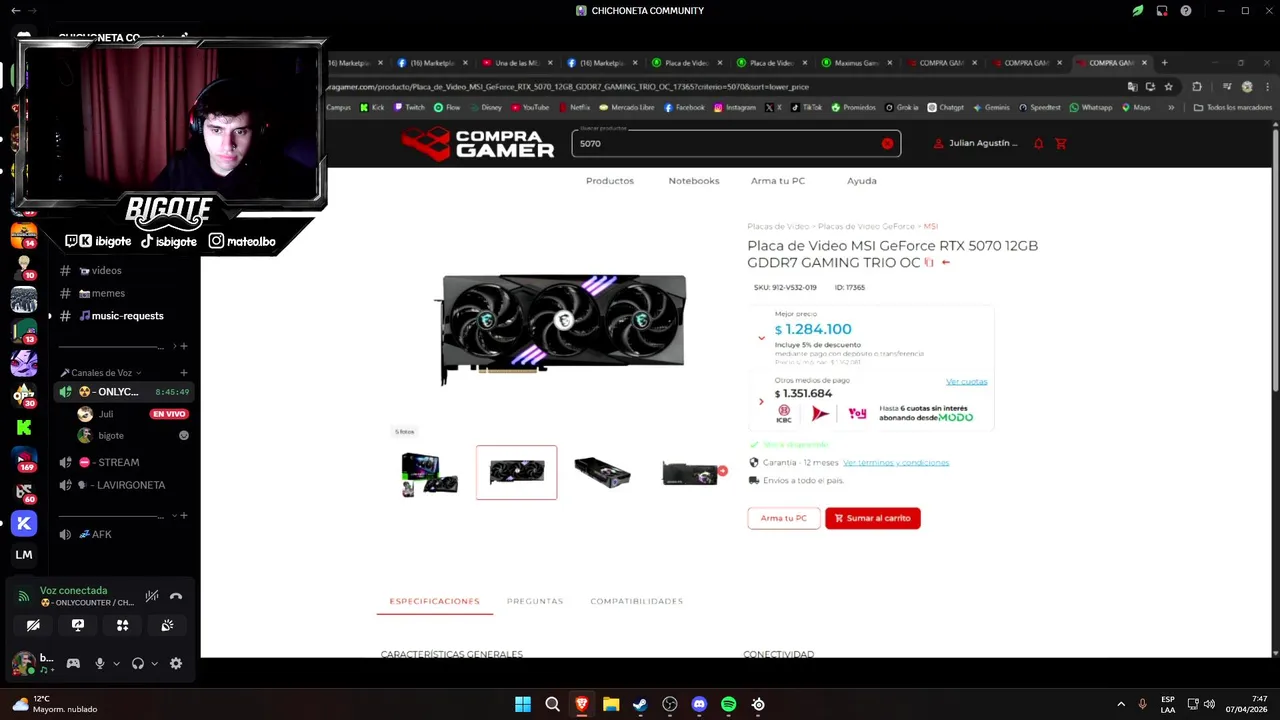
Task: Open microphone input options dropdown in Discord
Action: (x=116, y=663)
